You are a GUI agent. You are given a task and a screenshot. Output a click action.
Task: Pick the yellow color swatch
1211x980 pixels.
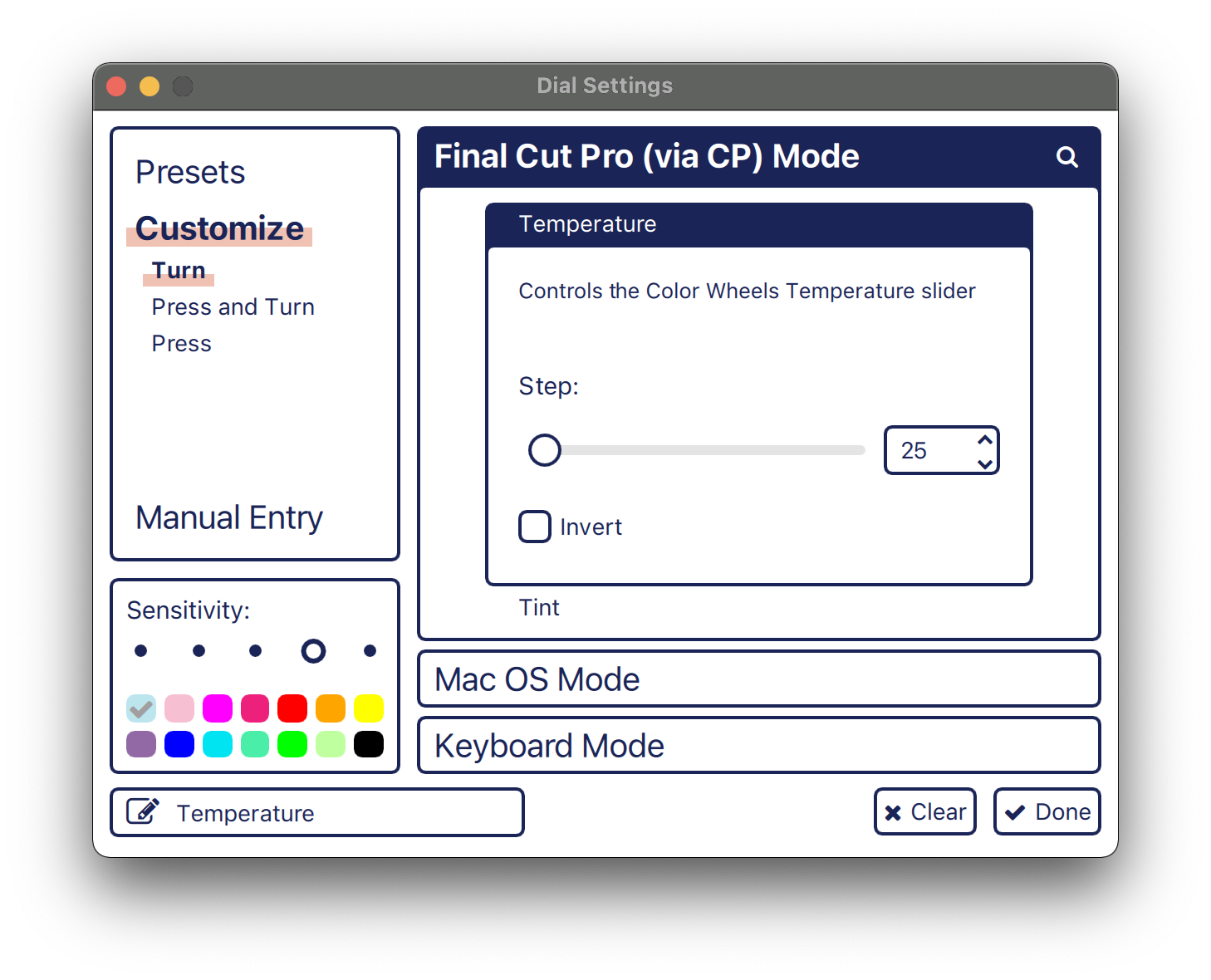coord(369,708)
